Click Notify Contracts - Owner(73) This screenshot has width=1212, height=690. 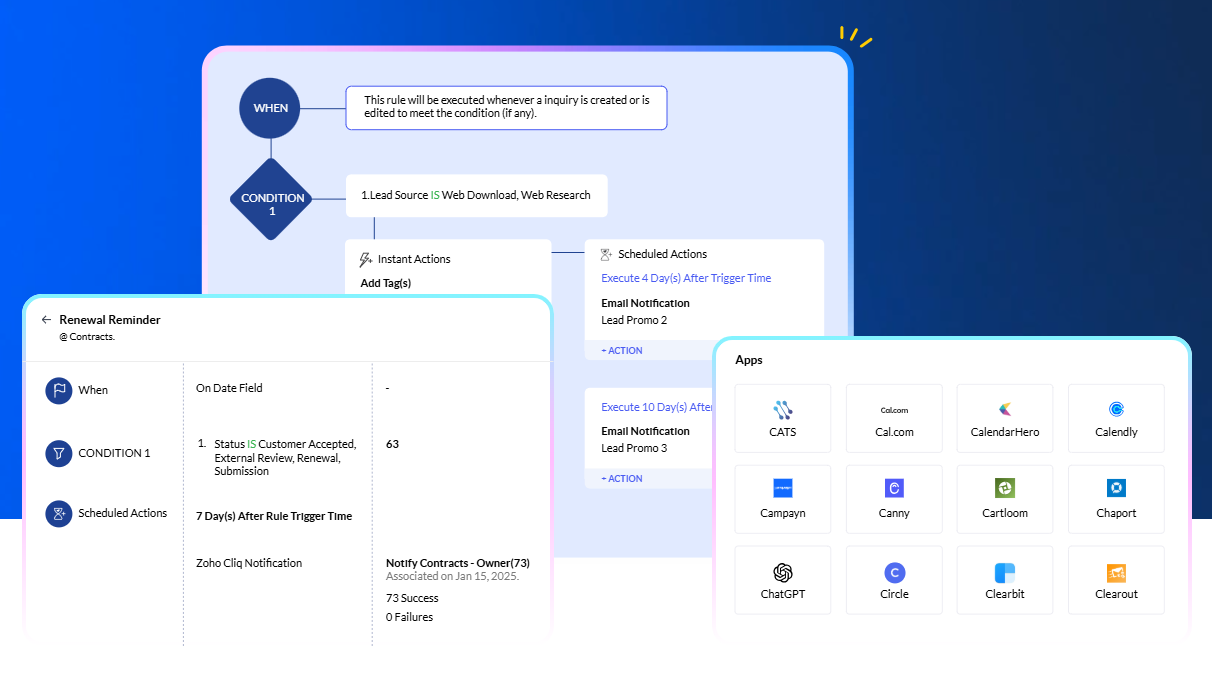(458, 563)
